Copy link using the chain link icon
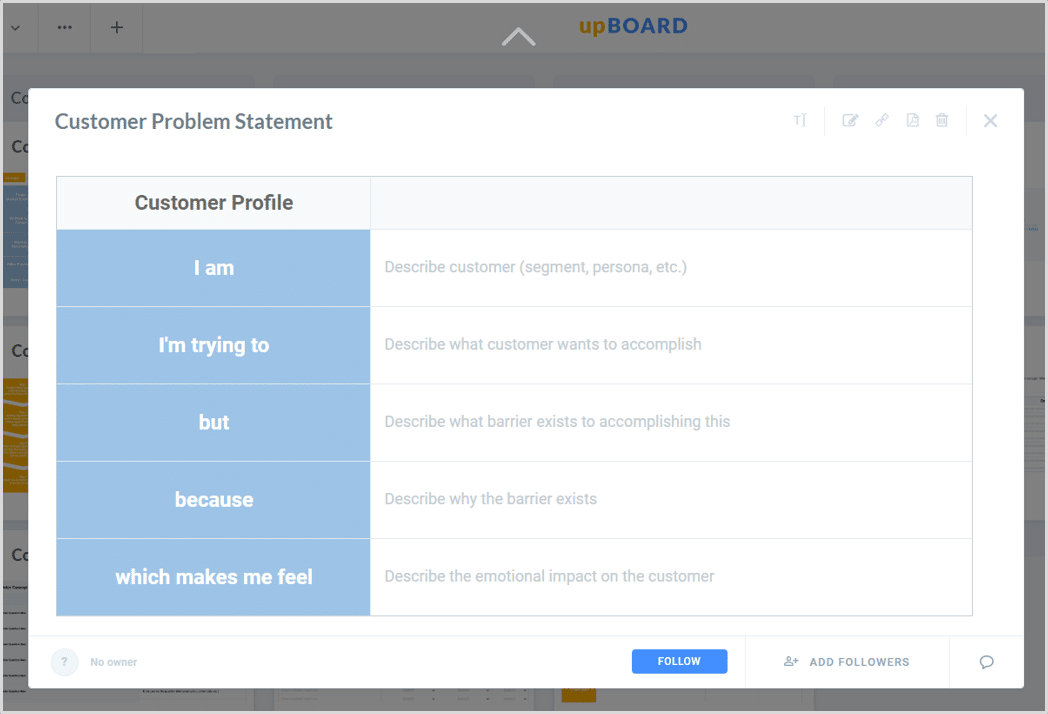1048x714 pixels. tap(882, 120)
